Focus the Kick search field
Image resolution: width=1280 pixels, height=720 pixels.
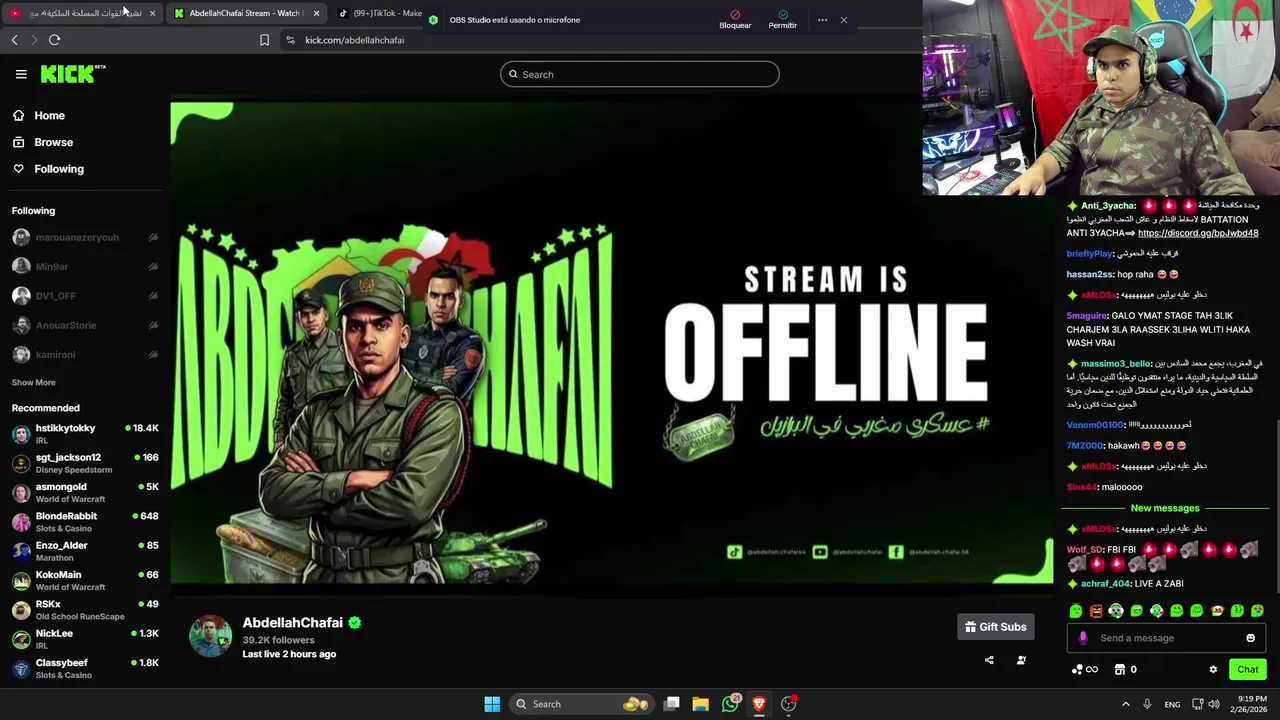click(x=639, y=74)
